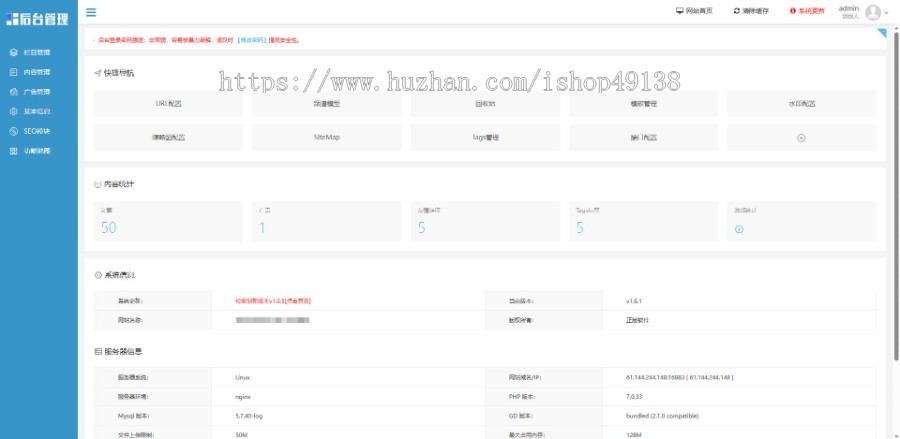Open the 缩略图配置 shortcut
This screenshot has height=439, width=900.
168,138
